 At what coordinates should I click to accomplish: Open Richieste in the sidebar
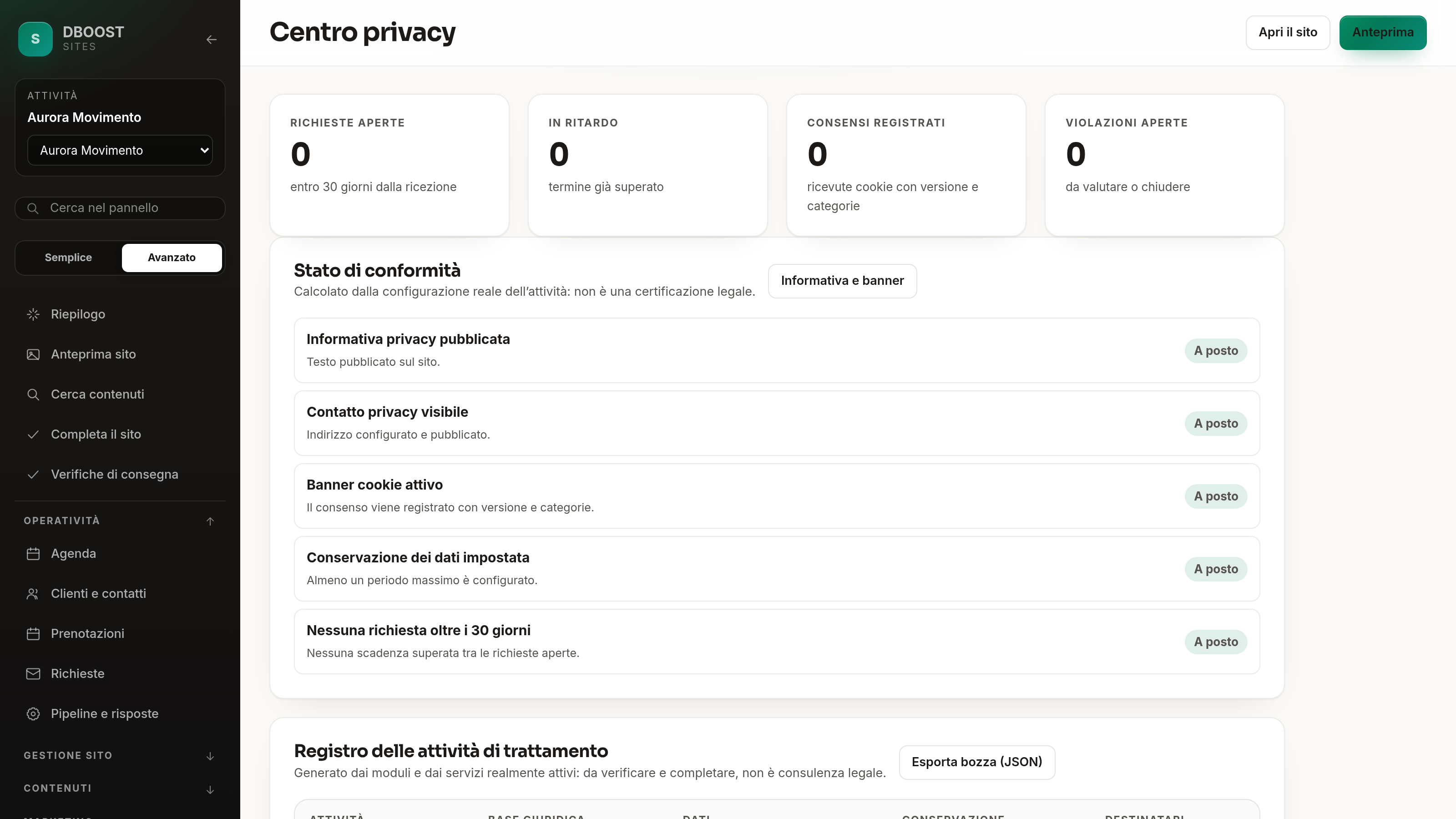coord(120,674)
